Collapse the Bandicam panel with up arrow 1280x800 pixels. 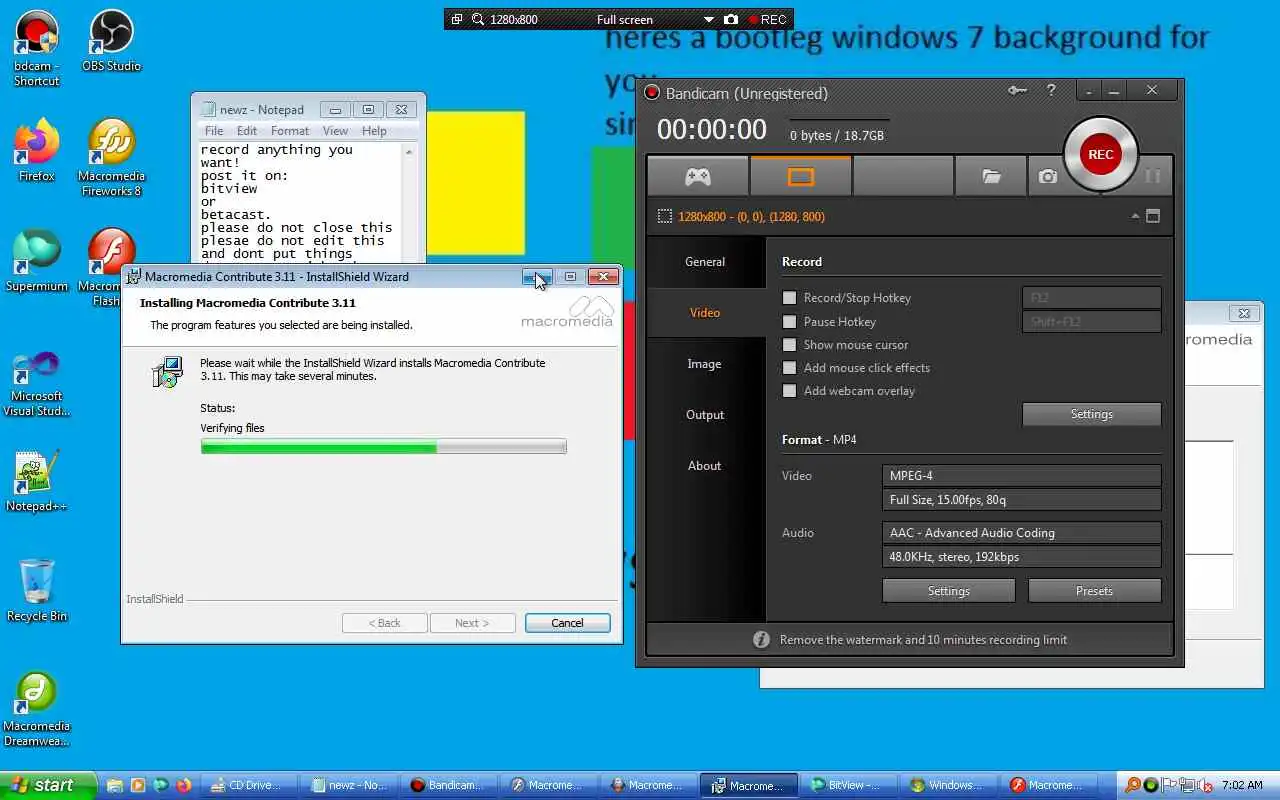[x=1135, y=216]
